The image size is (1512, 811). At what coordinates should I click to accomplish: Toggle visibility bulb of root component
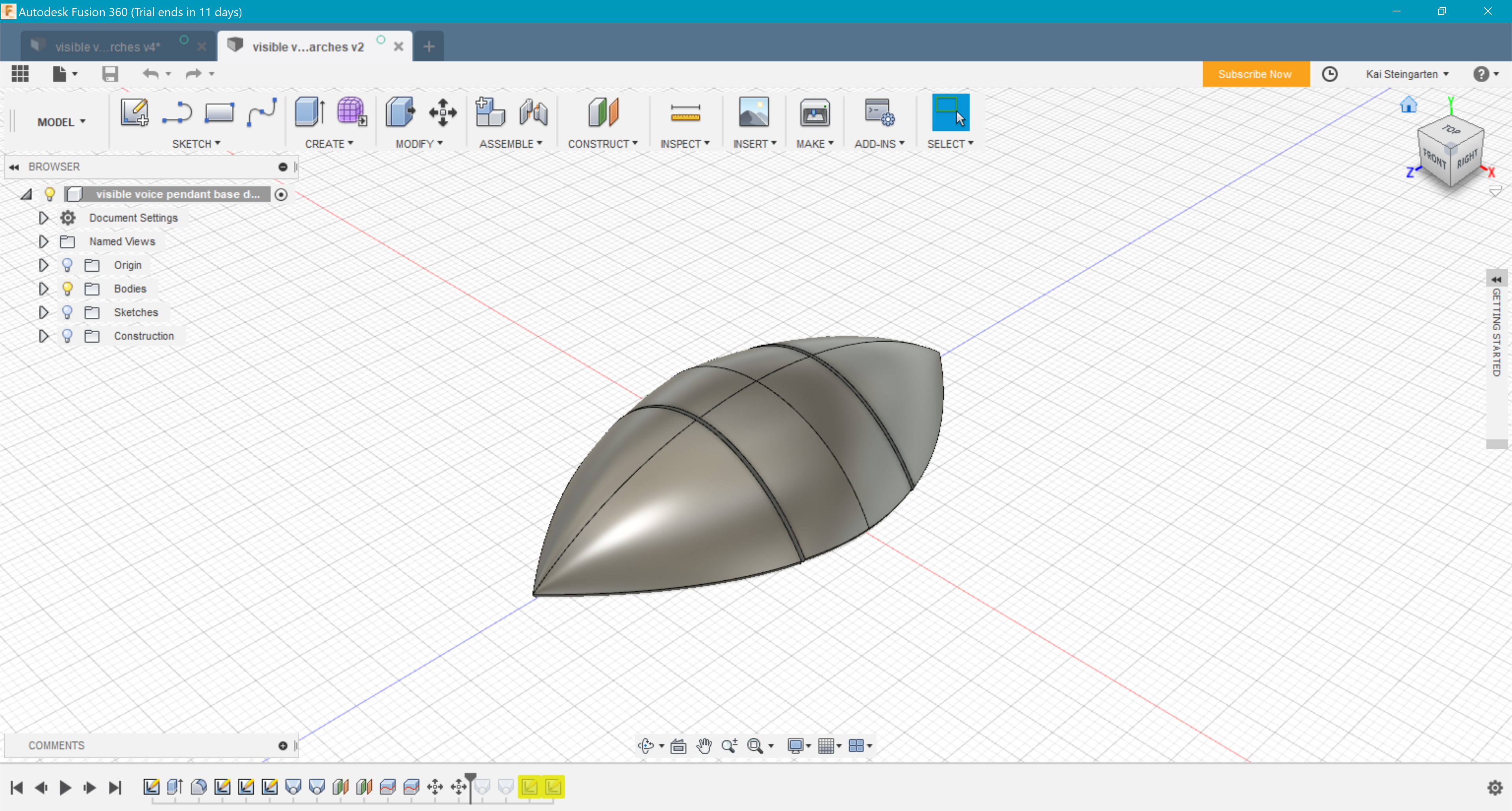pos(50,194)
